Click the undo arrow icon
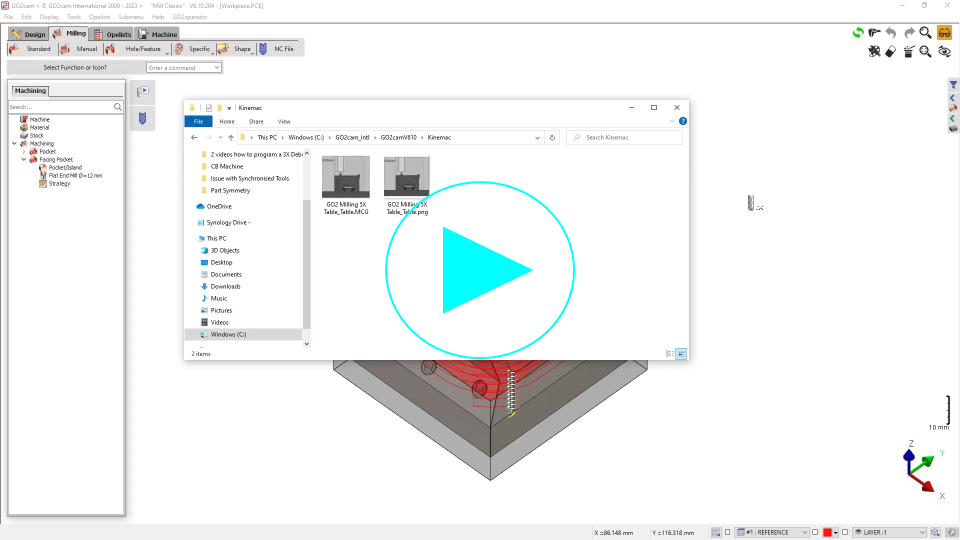 (x=891, y=33)
